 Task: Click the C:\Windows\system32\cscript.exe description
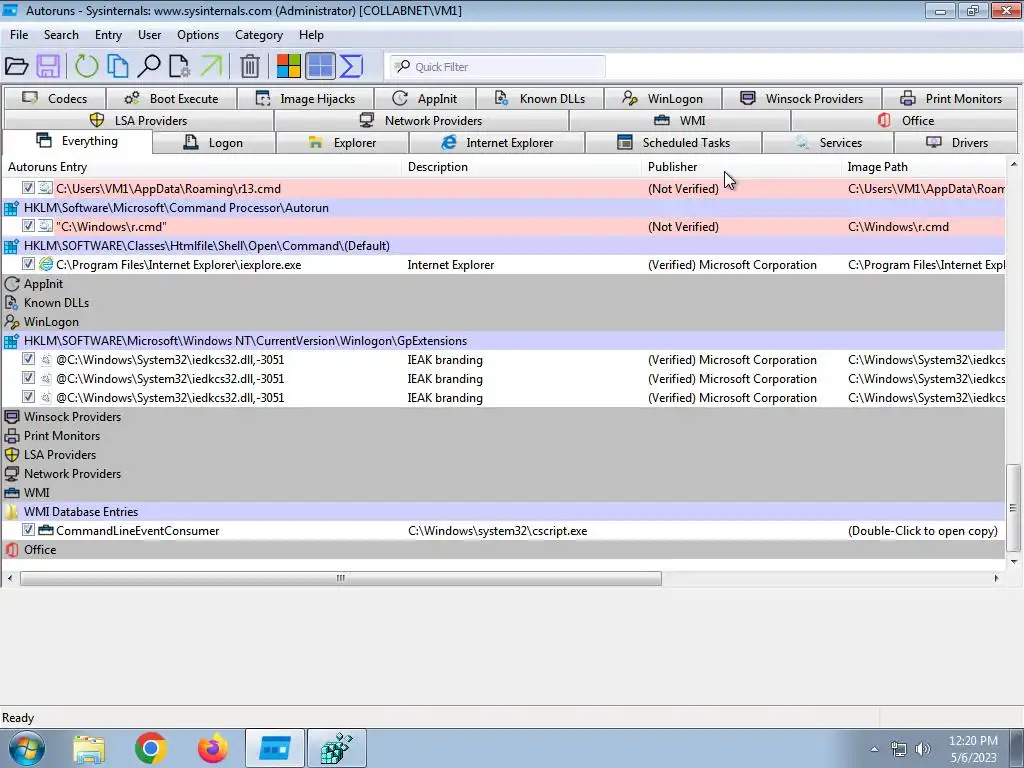pos(498,531)
